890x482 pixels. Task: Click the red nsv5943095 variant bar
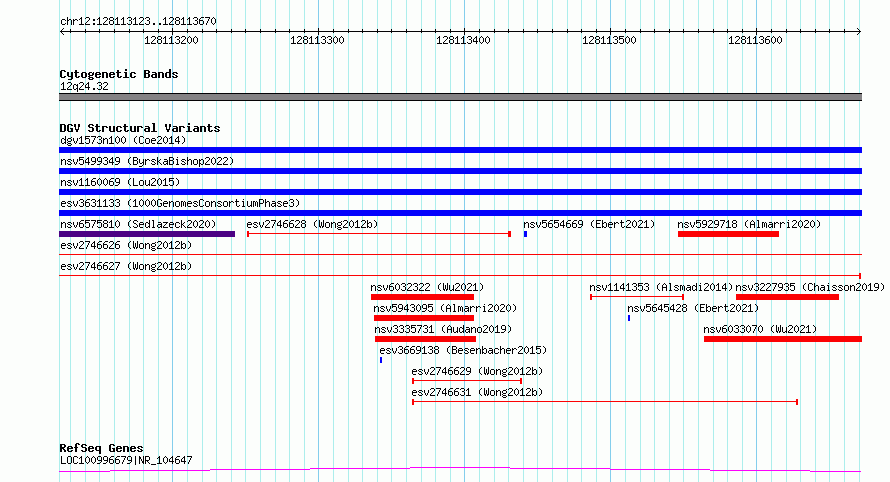pyautogui.click(x=423, y=318)
